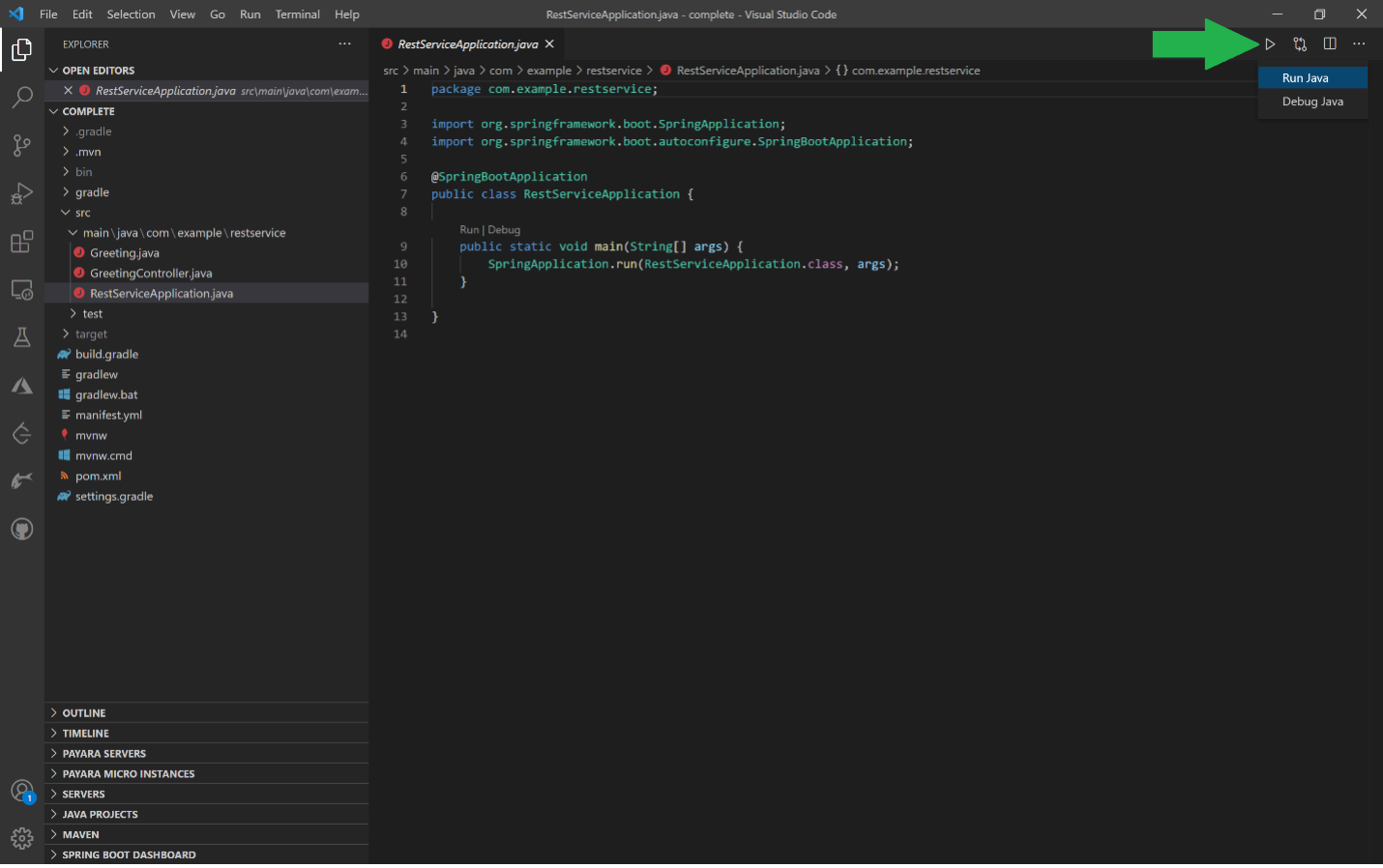The width and height of the screenshot is (1383, 868).
Task: Click the Run code lens above main
Action: point(469,230)
